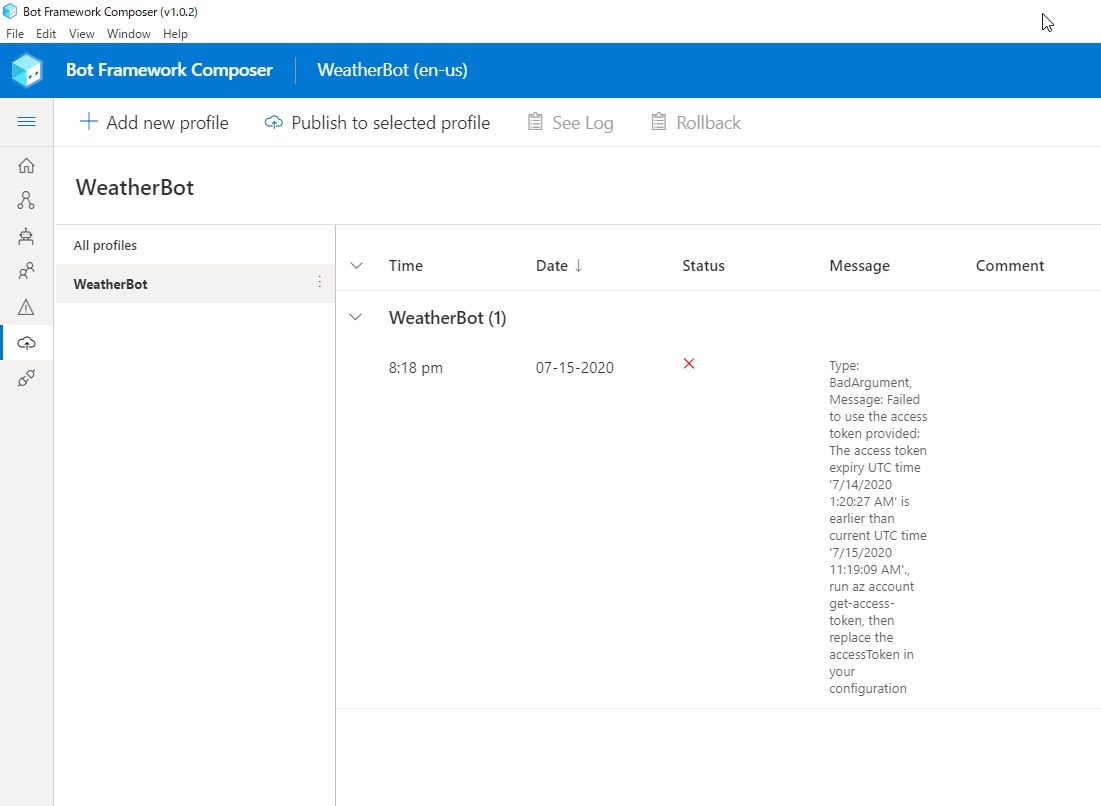Open the Bot Responses robot icon
1101x806 pixels.
click(26, 236)
